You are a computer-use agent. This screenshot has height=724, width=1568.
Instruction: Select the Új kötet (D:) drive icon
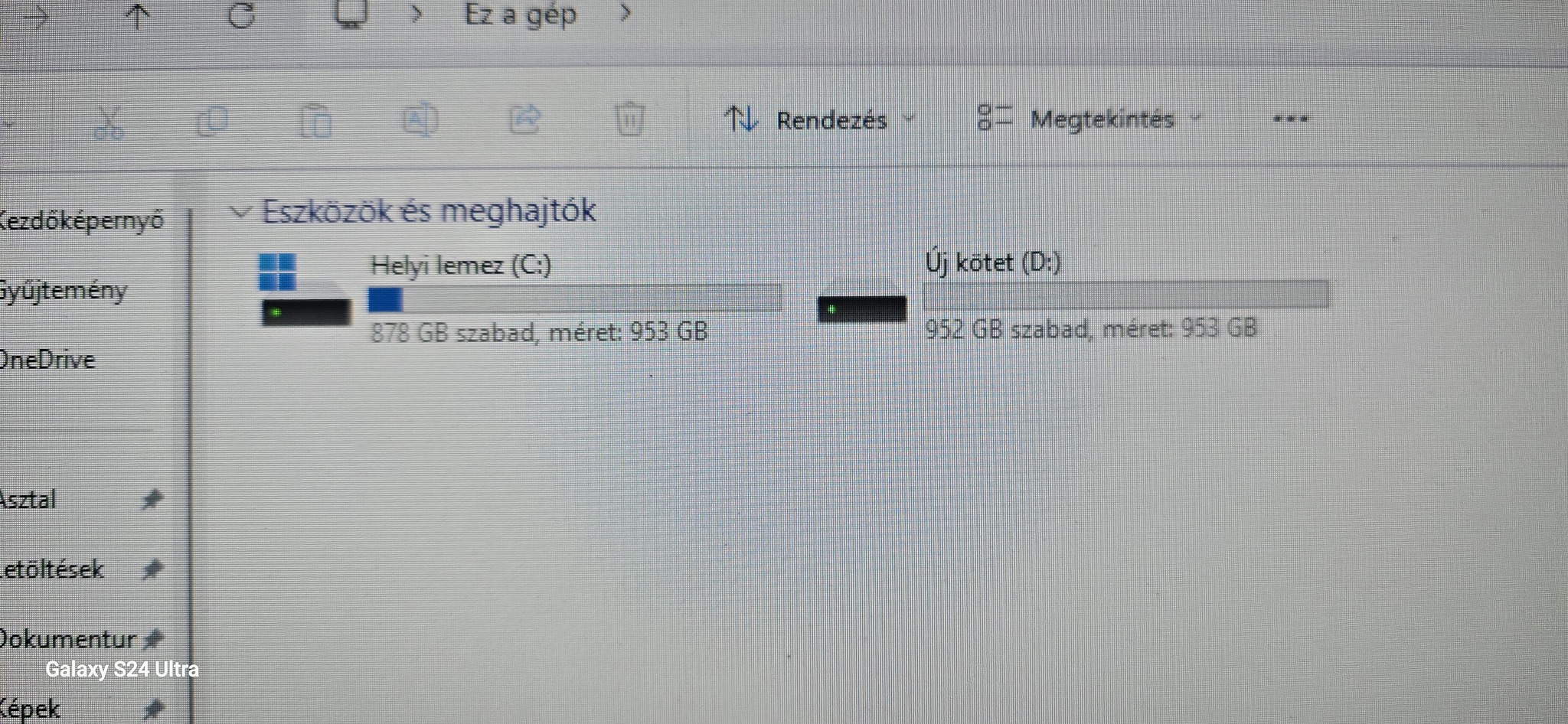click(x=861, y=308)
